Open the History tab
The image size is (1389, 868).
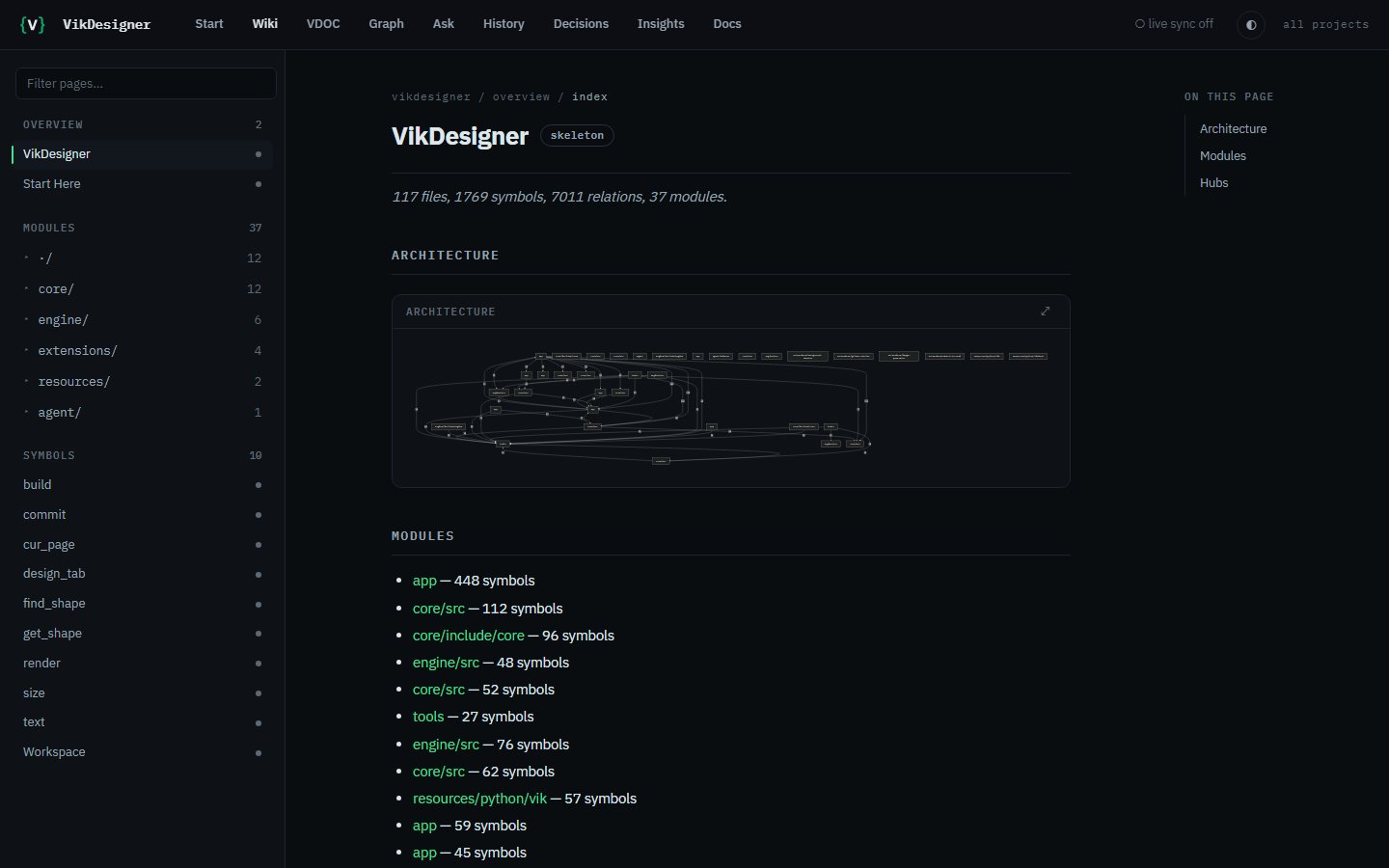point(504,24)
